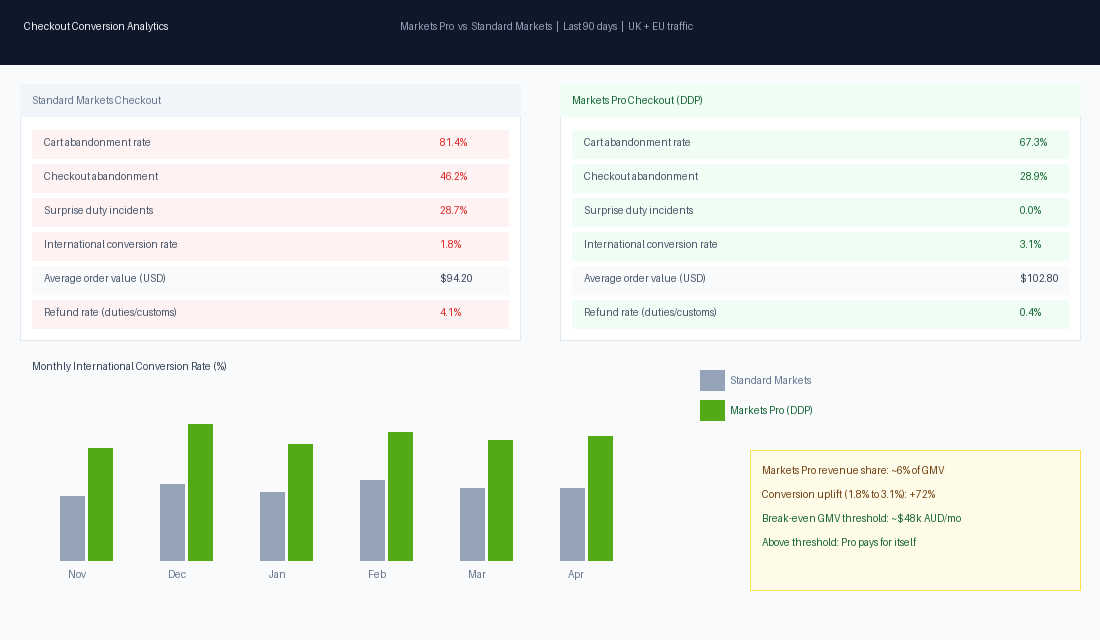
Task: Select the $102.80 average order value
Action: [x=1039, y=279]
